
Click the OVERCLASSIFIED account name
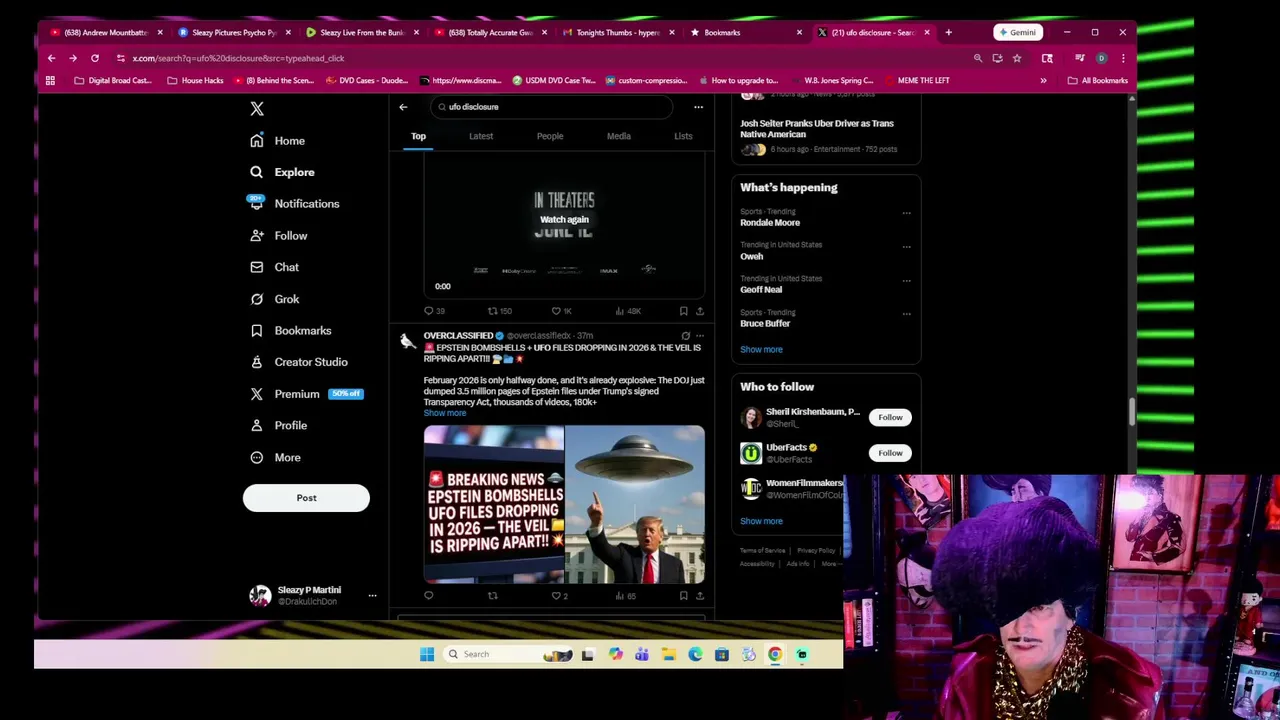coord(458,336)
